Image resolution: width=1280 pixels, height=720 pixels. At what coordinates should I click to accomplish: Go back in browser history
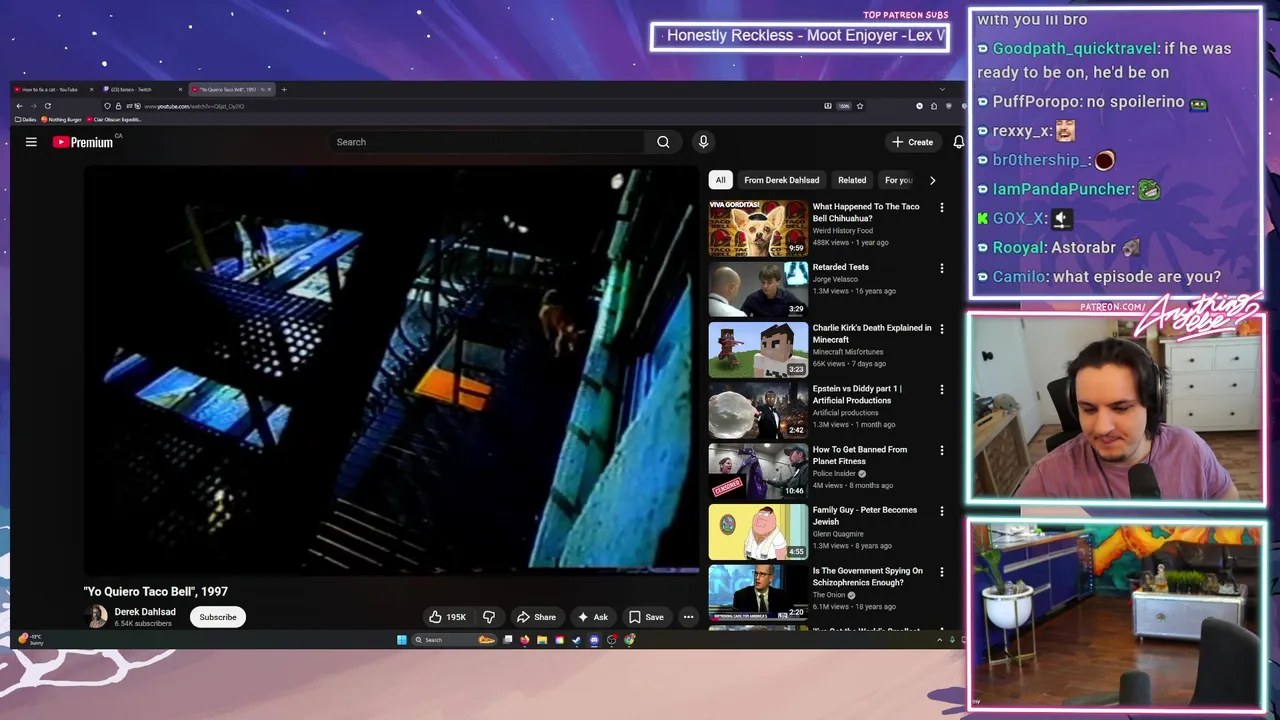pyautogui.click(x=19, y=106)
